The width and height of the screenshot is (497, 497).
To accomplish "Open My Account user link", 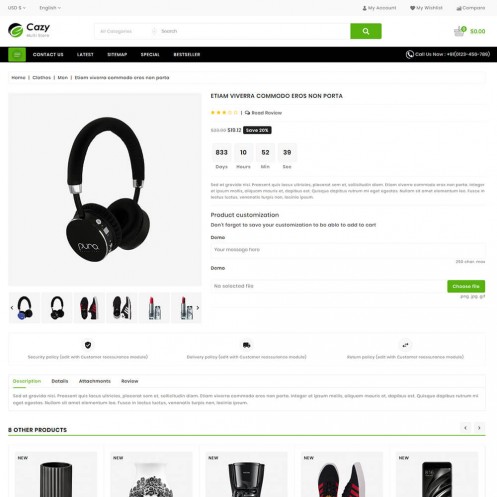I will 379,8.
